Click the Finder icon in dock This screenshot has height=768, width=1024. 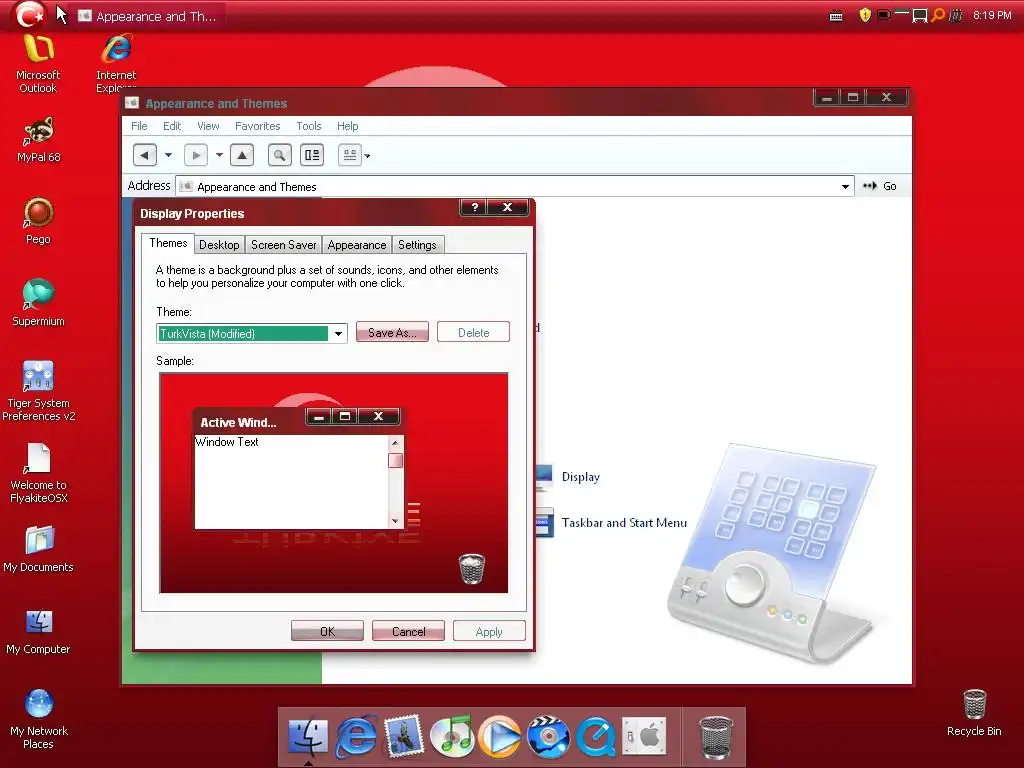point(308,737)
